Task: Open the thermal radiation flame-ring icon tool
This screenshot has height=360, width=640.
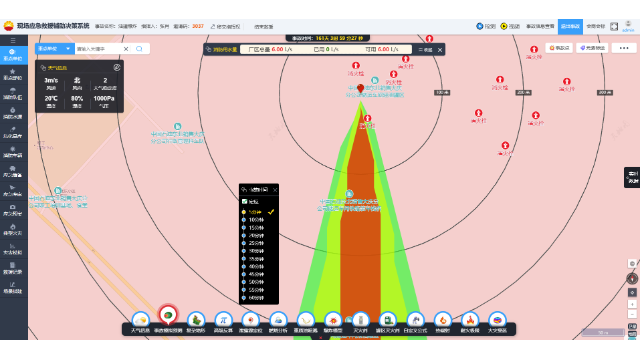Action: (x=442, y=320)
